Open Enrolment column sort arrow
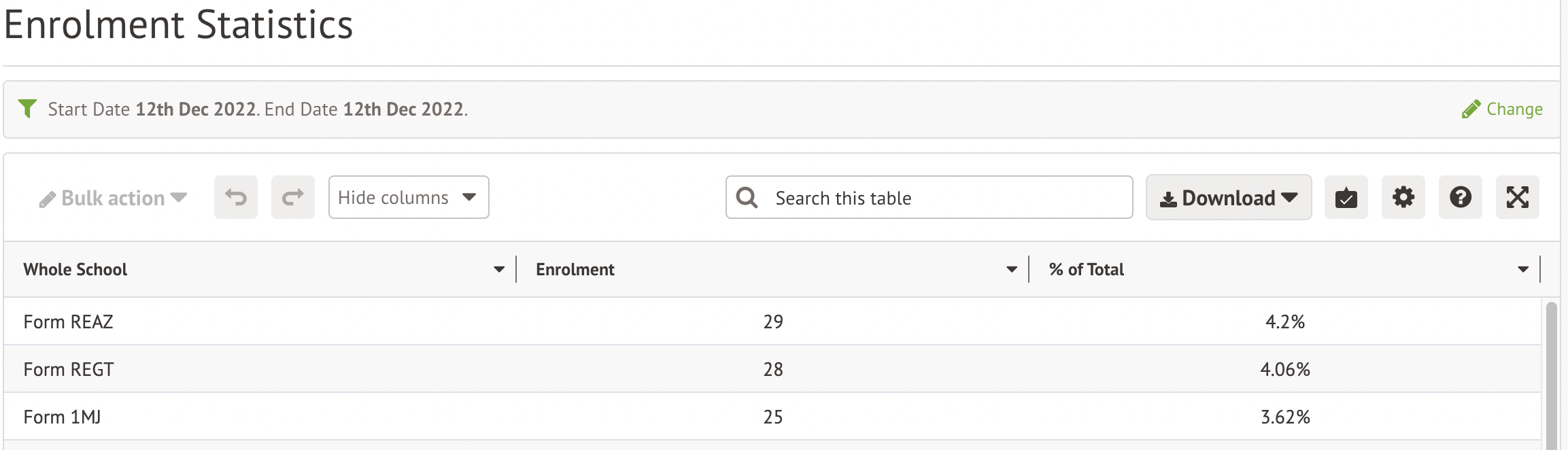The width and height of the screenshot is (1568, 450). pyautogui.click(x=1012, y=270)
